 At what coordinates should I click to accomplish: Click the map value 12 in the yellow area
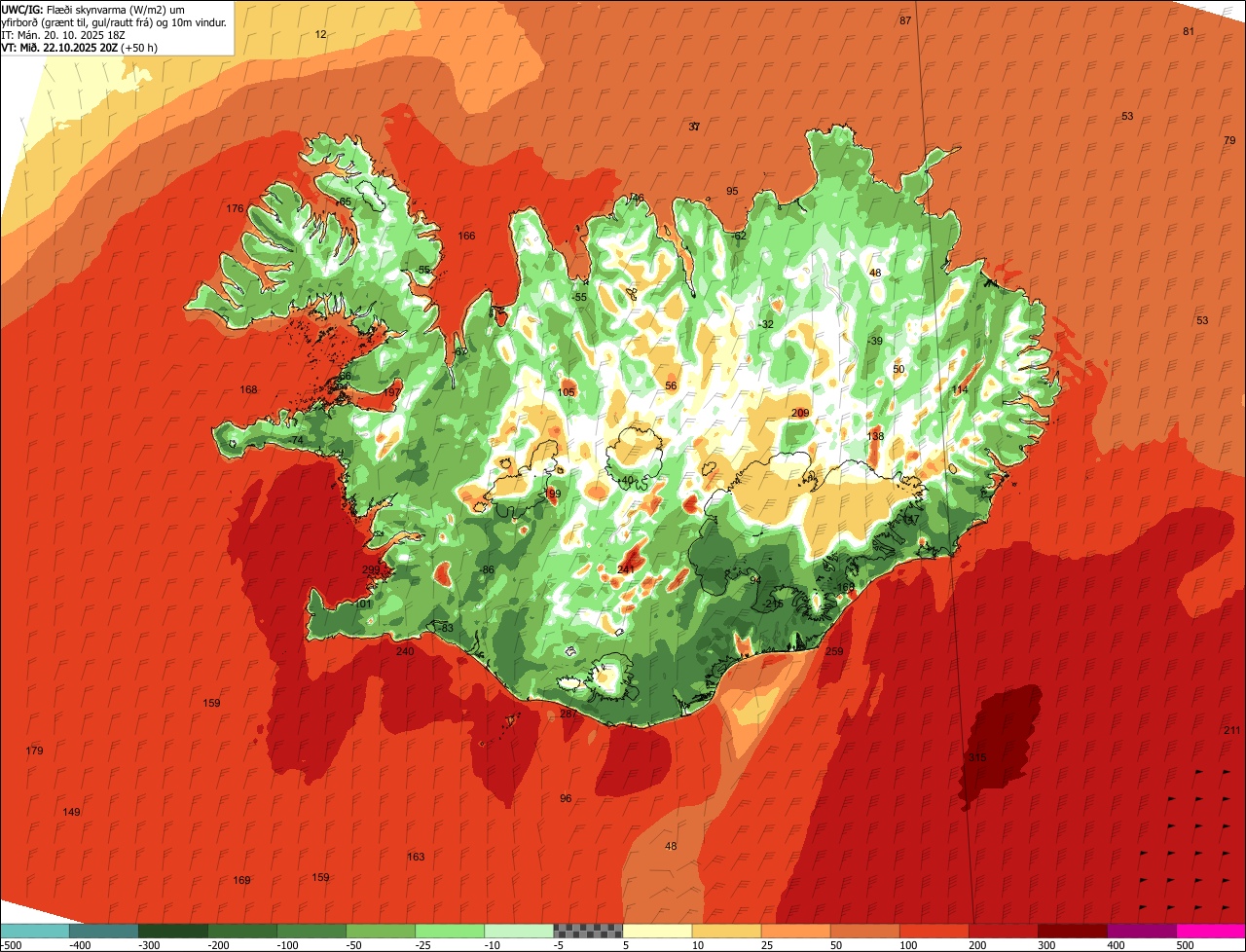321,34
